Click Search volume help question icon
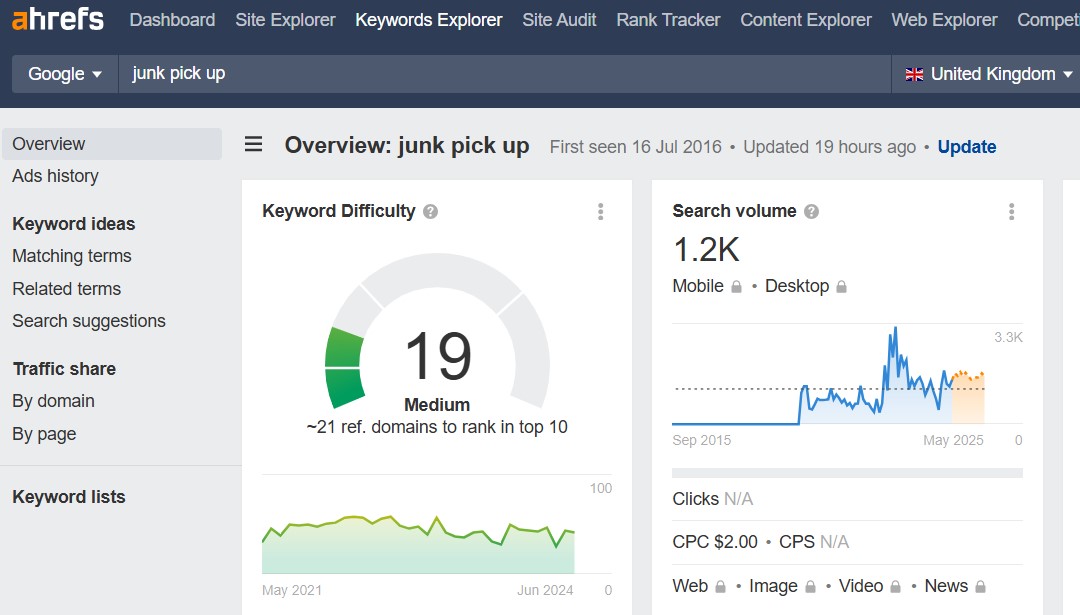This screenshot has width=1080, height=615. click(x=812, y=212)
